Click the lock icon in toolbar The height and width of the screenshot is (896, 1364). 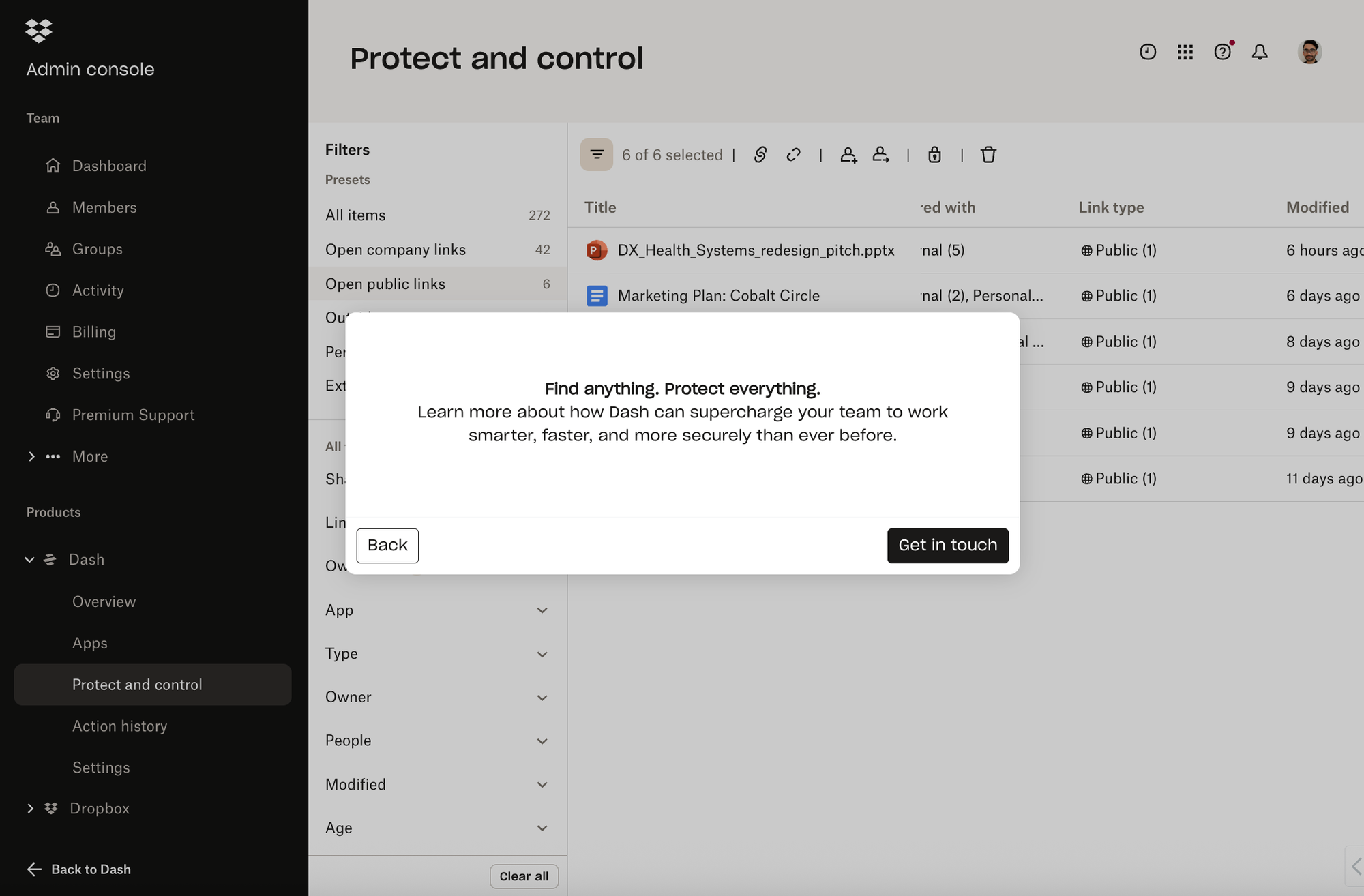pyautogui.click(x=934, y=155)
